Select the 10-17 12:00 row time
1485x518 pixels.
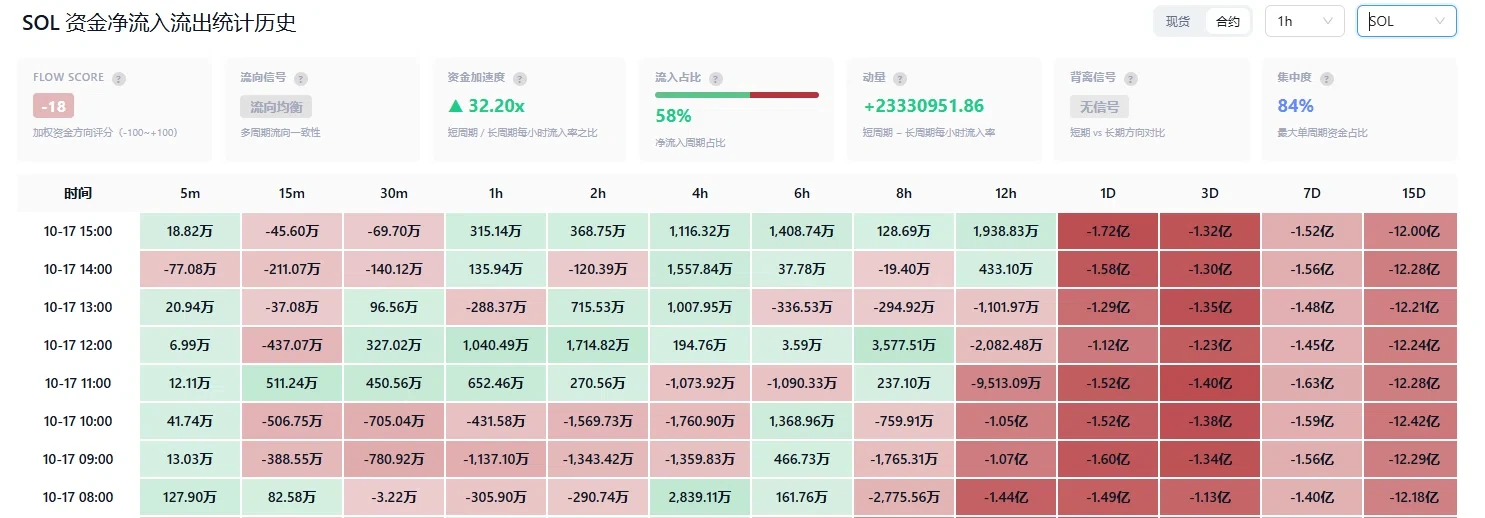point(78,345)
